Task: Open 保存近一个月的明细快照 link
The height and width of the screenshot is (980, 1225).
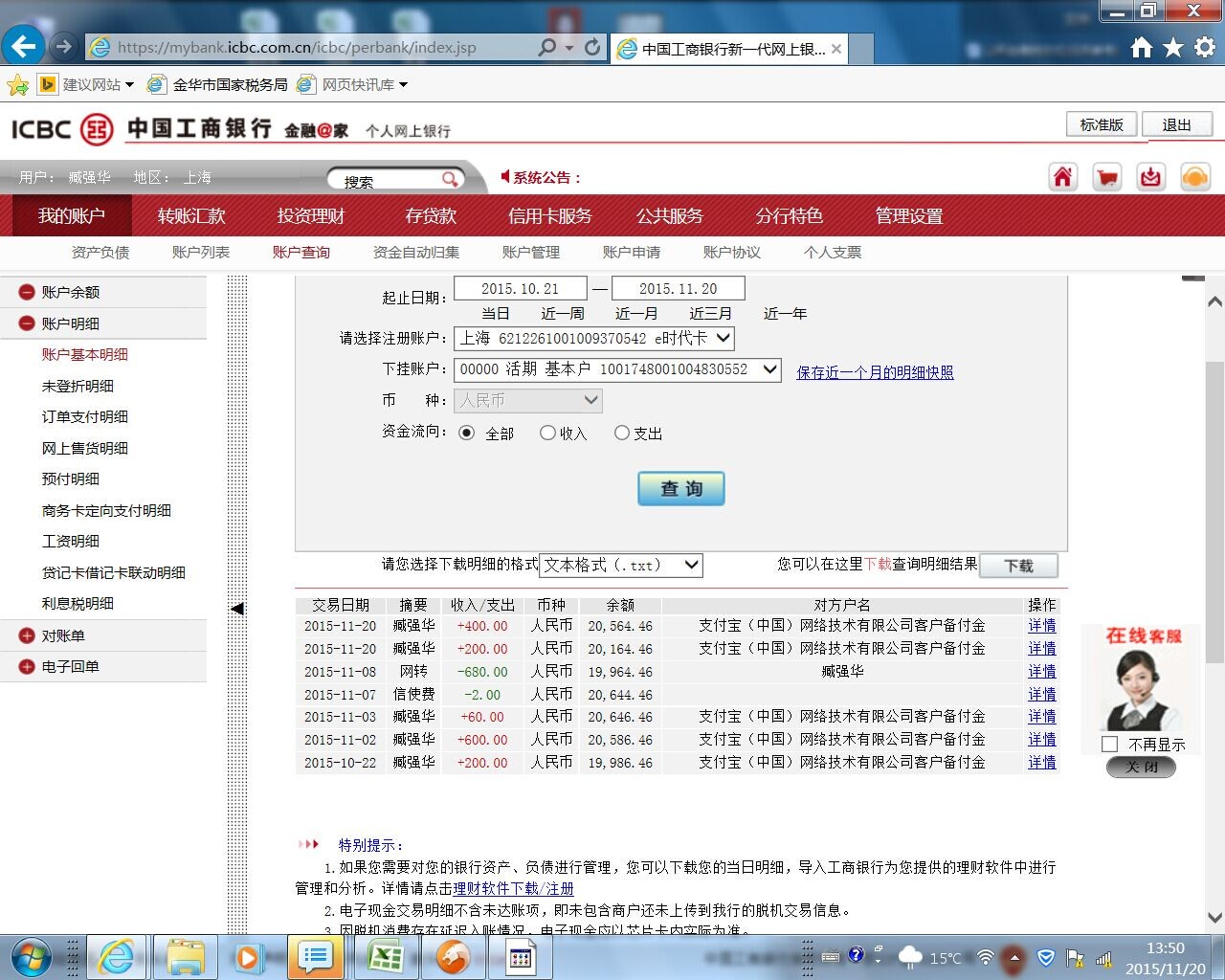Action: pyautogui.click(x=875, y=372)
